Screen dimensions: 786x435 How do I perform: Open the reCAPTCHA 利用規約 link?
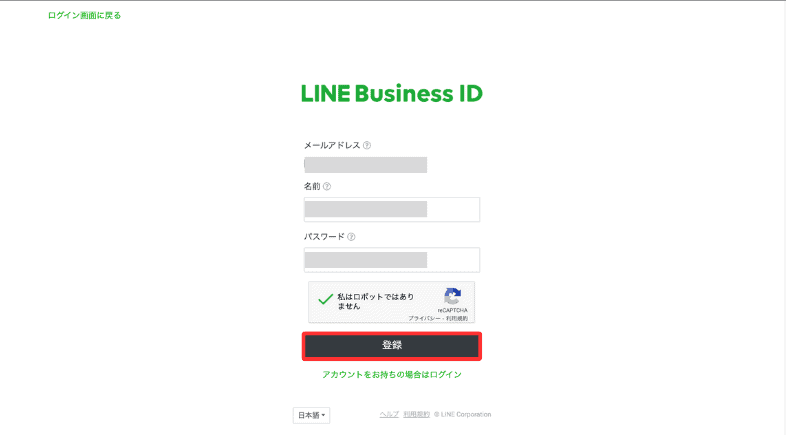[457, 318]
